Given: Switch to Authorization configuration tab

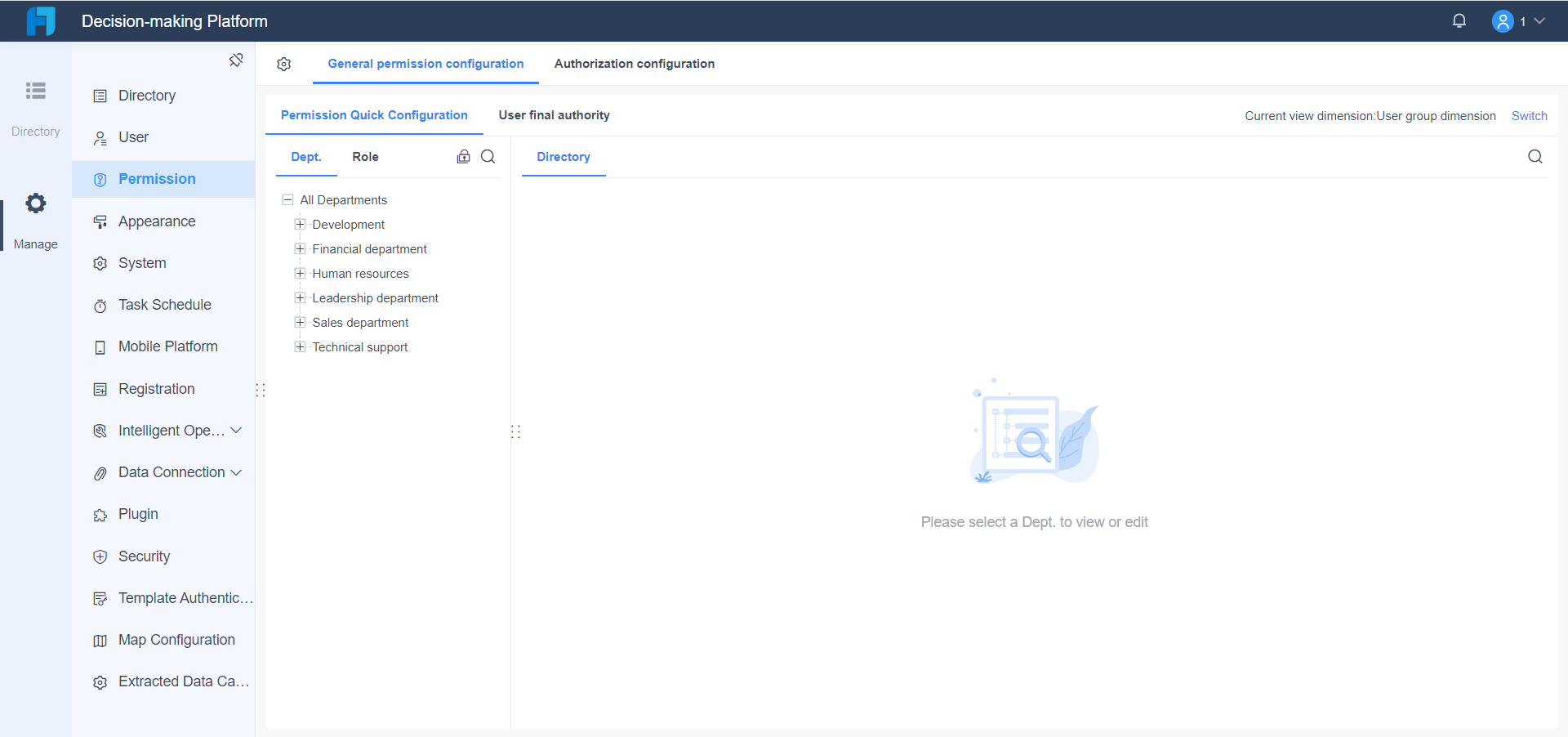Looking at the screenshot, I should click(x=634, y=63).
